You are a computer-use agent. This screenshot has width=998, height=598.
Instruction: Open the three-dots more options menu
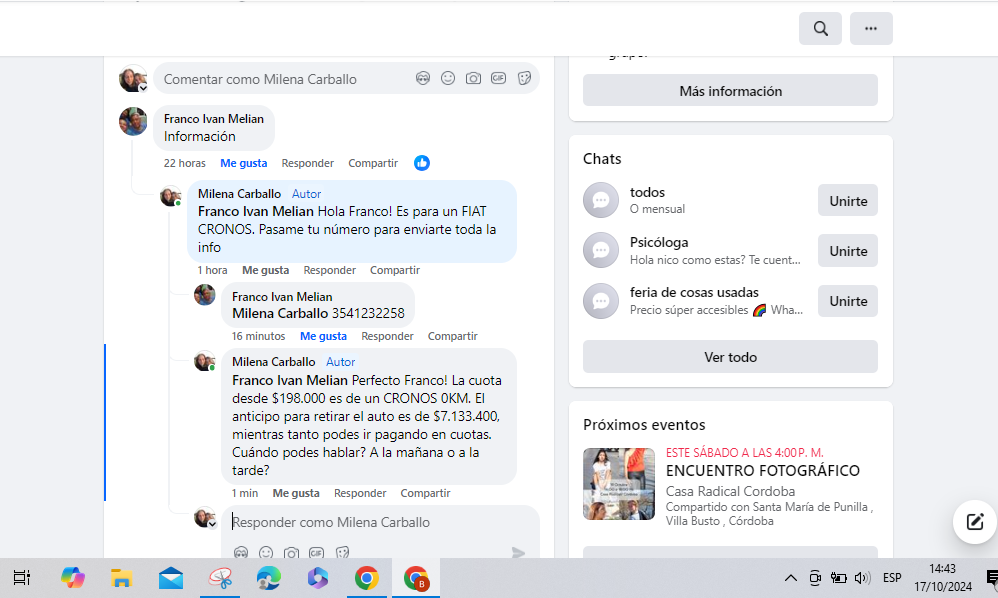[871, 29]
